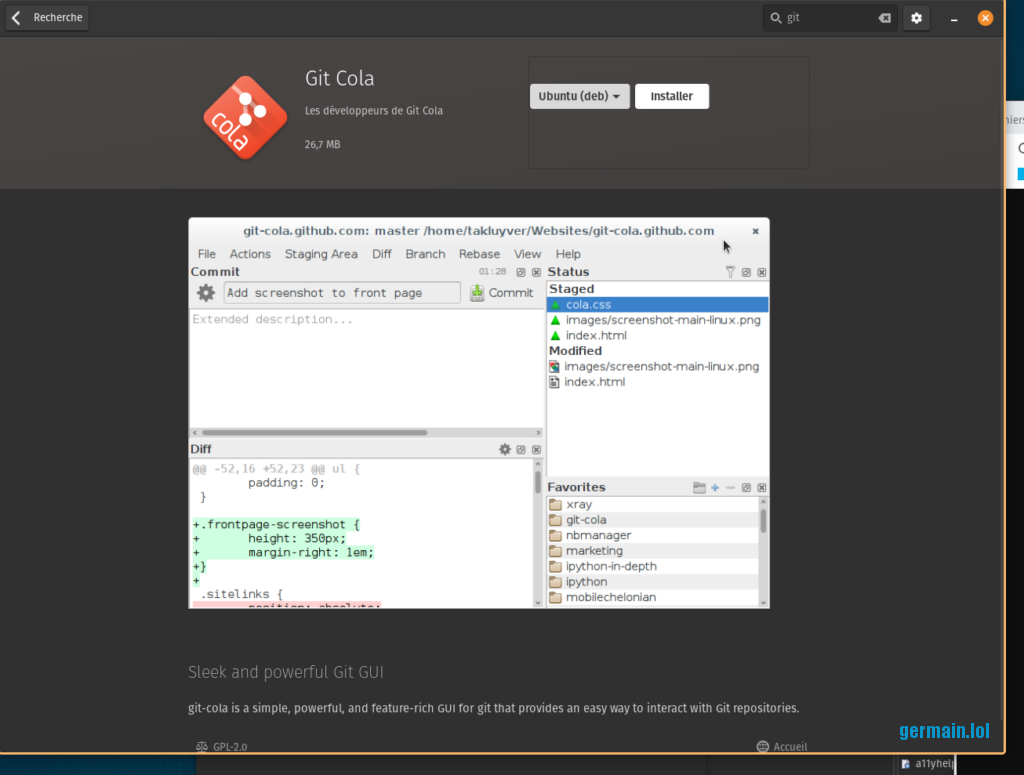Open the settings gear in header bar
1024x775 pixels.
click(916, 18)
